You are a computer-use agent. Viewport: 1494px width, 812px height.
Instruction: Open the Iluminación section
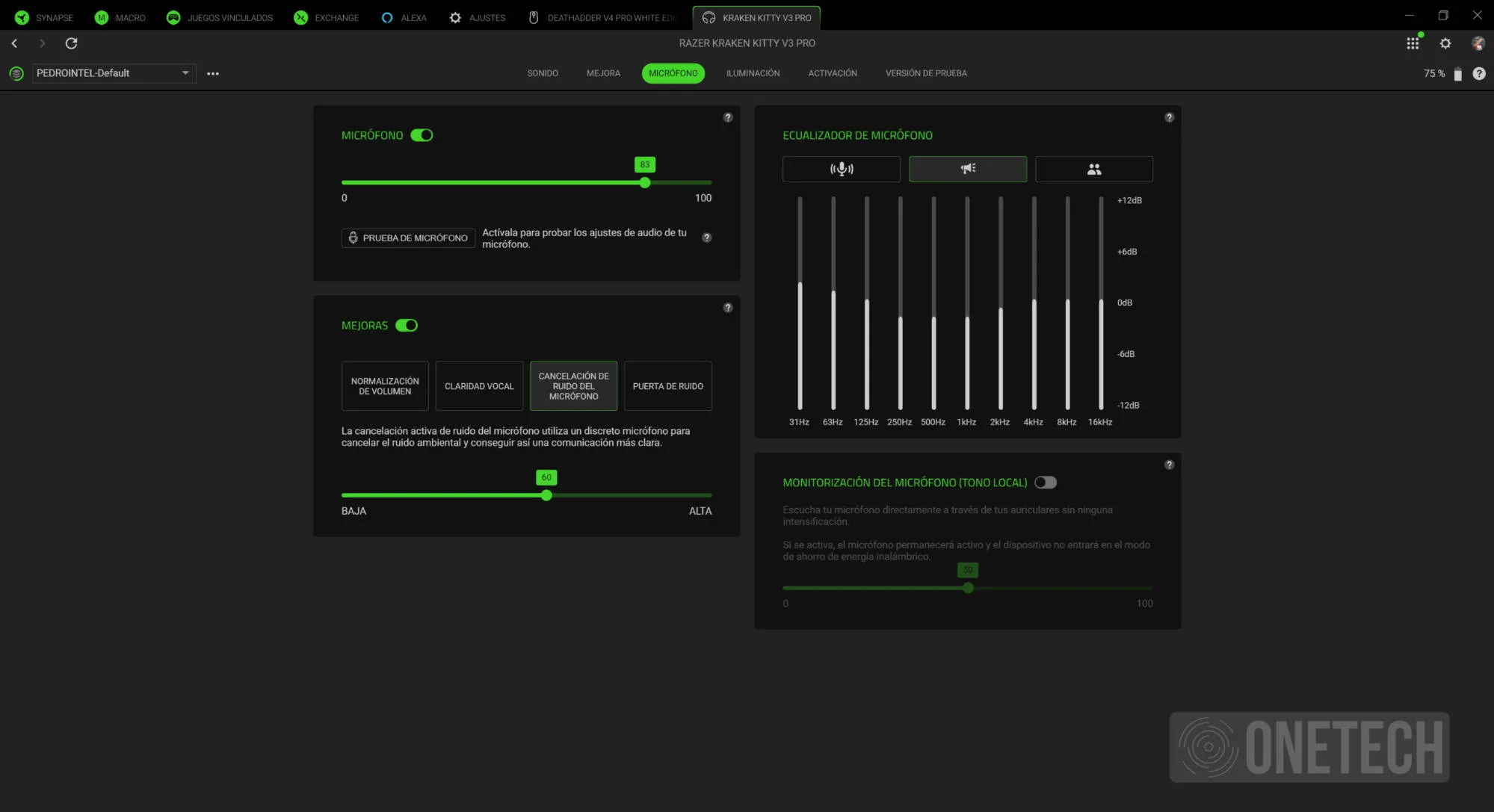point(753,73)
